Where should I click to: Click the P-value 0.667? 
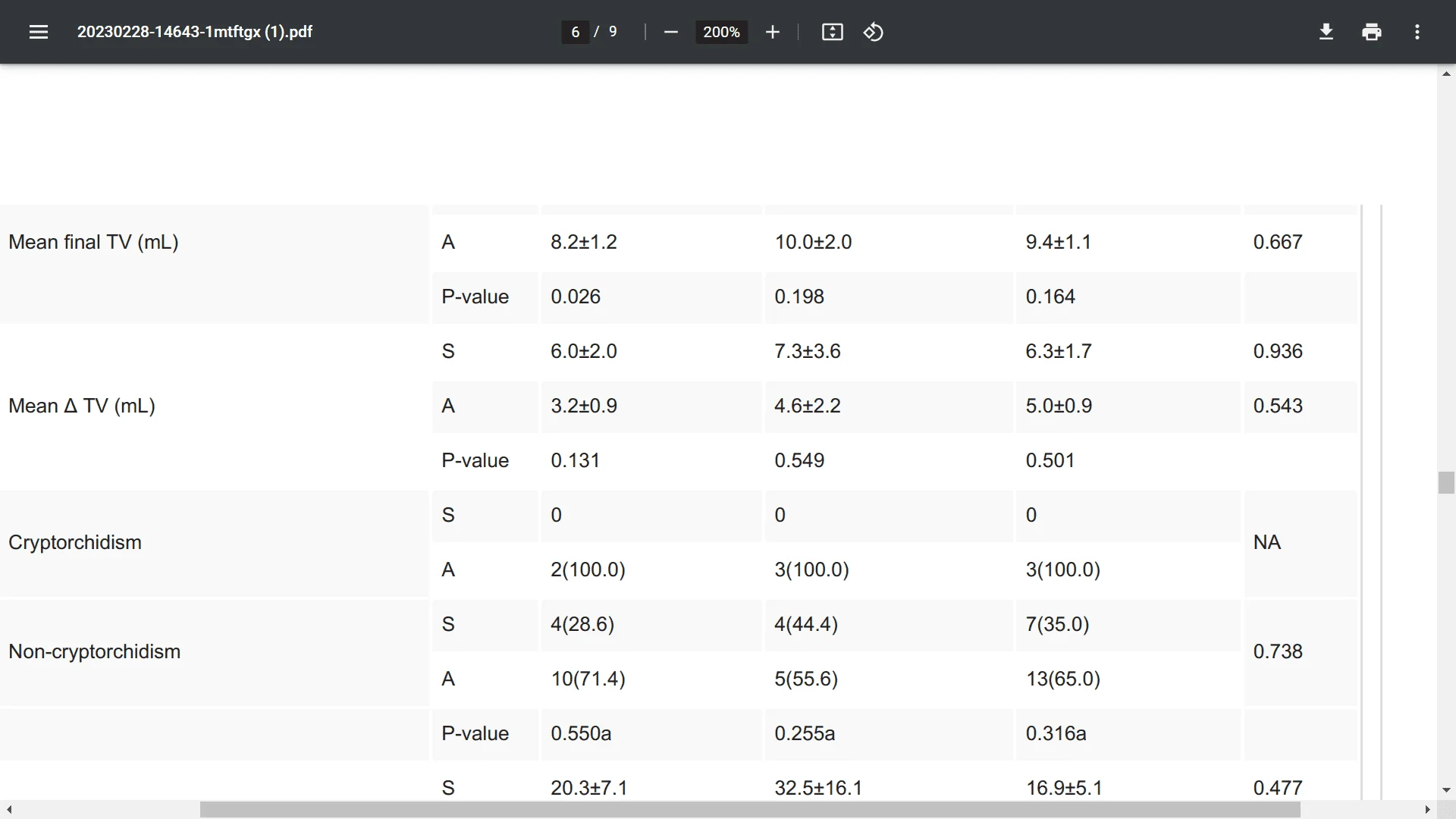[x=1278, y=242]
